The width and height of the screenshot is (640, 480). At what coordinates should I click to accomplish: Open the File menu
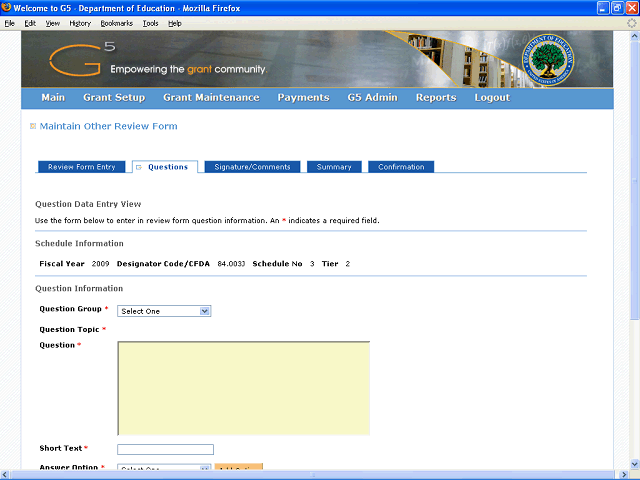9,23
